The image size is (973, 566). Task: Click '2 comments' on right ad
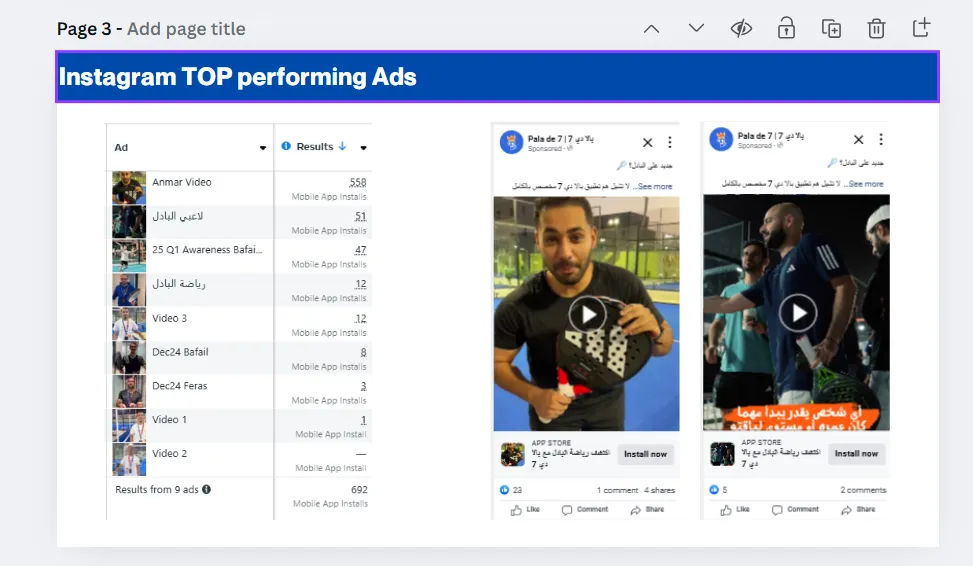[x=863, y=490]
